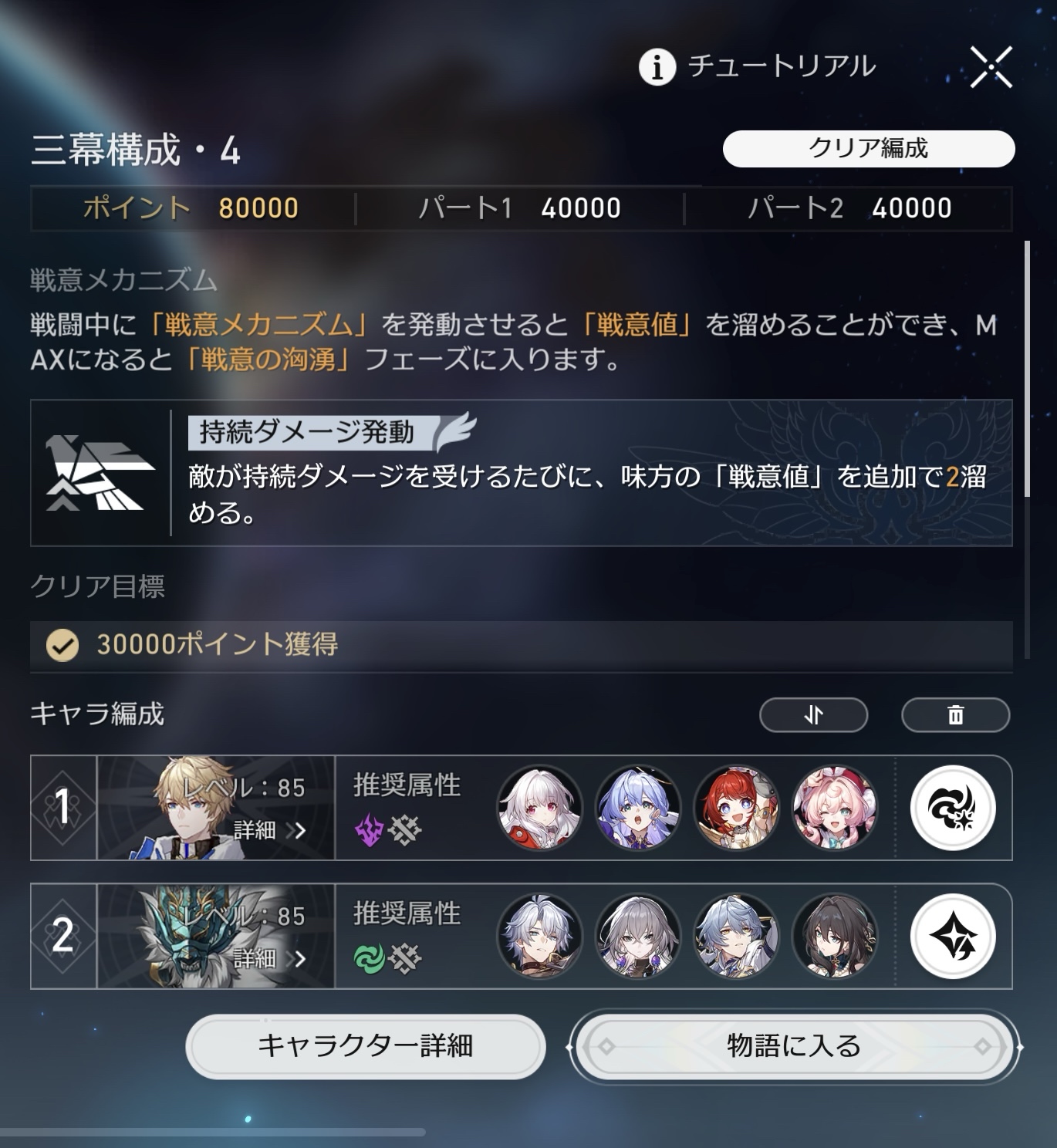Image resolution: width=1057 pixels, height=1148 pixels.
Task: Click the クリア編成 button
Action: pos(869,148)
